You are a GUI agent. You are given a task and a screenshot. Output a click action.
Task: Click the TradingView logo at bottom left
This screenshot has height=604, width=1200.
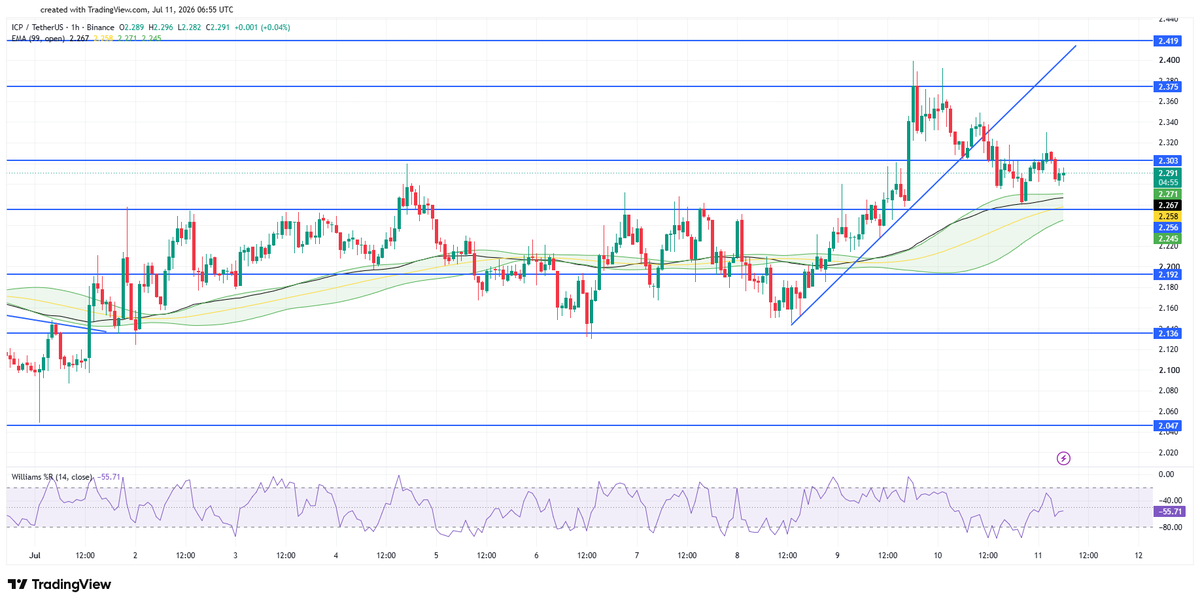pos(59,584)
